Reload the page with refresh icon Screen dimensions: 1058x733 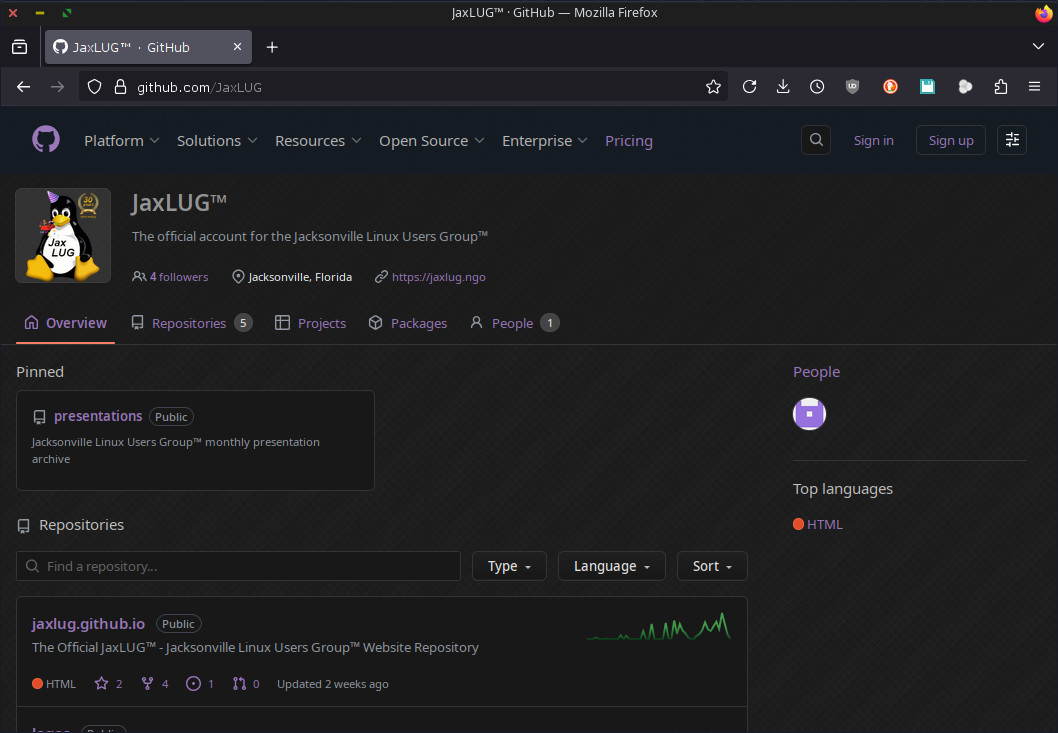(749, 86)
